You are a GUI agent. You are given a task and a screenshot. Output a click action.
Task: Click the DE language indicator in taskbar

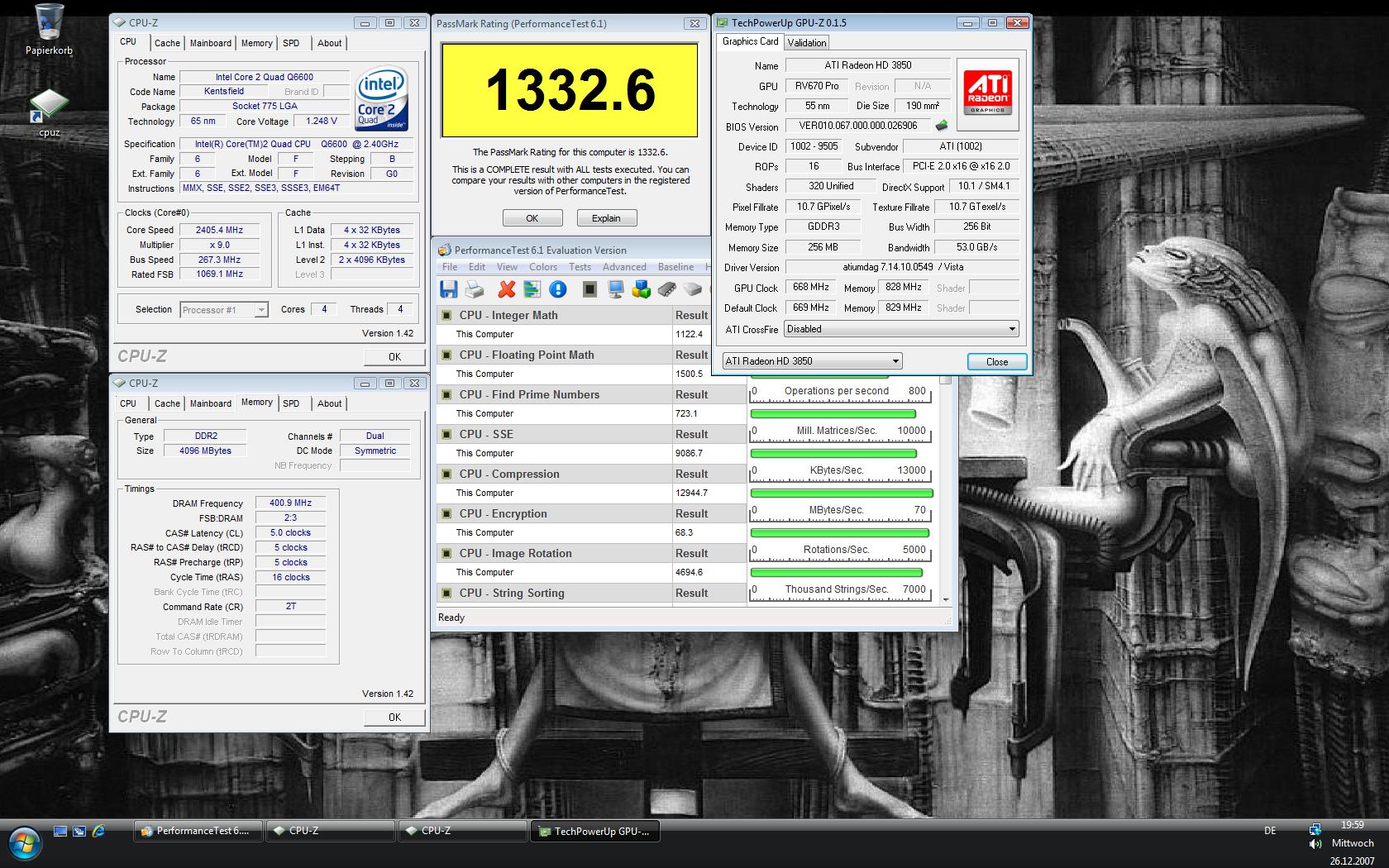point(1270,831)
